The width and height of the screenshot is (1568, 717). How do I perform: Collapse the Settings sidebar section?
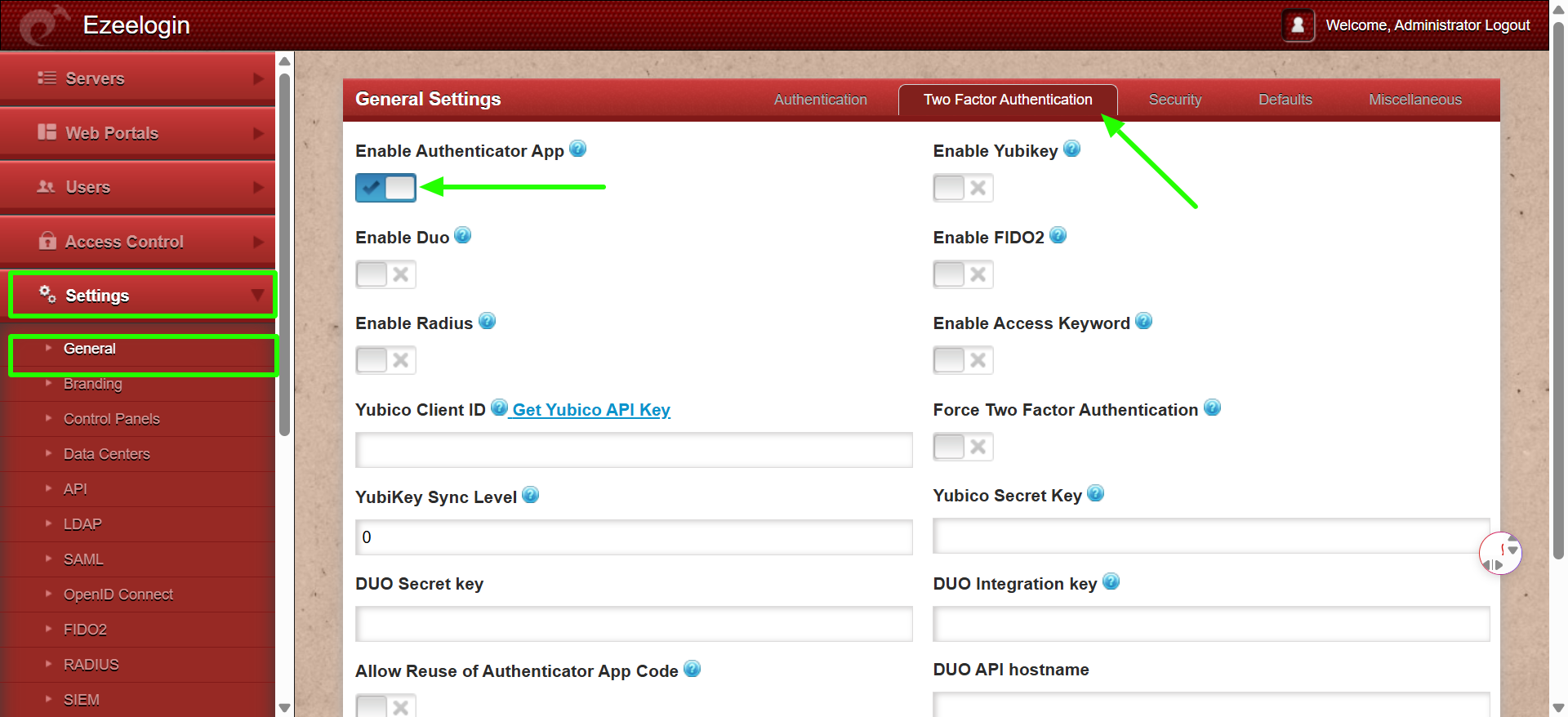point(142,295)
